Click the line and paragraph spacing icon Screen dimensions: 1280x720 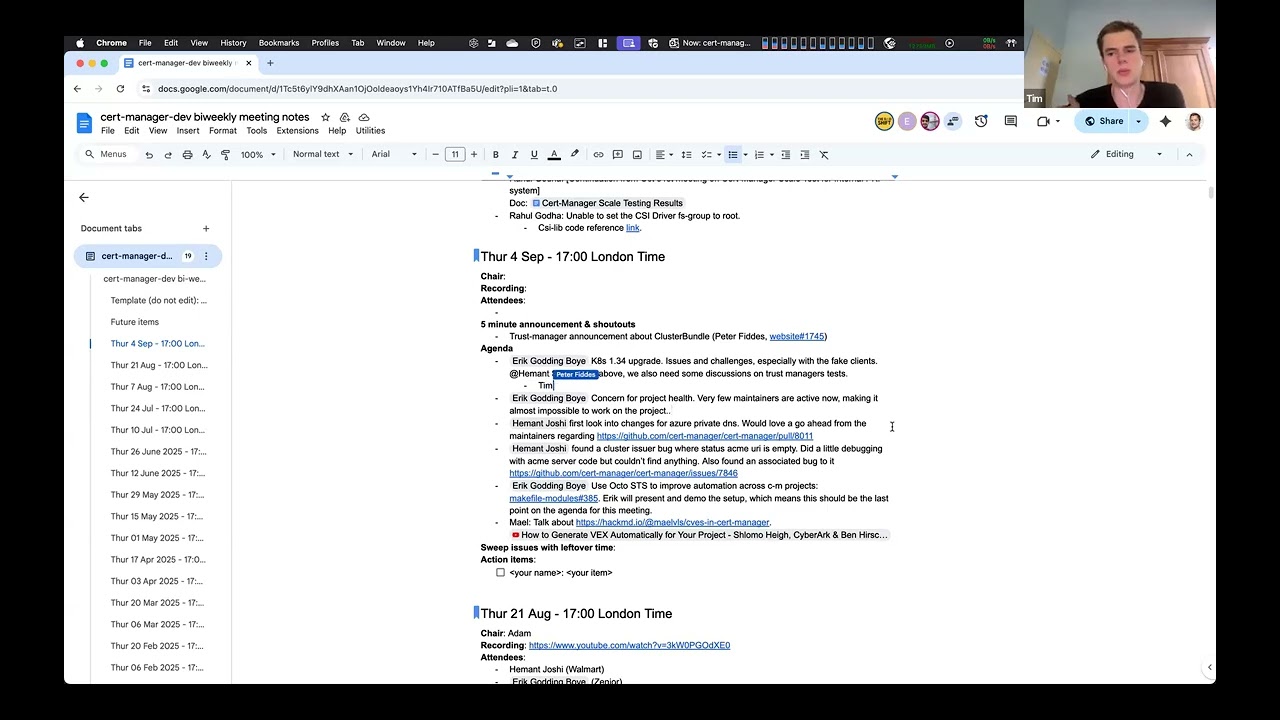coord(686,154)
